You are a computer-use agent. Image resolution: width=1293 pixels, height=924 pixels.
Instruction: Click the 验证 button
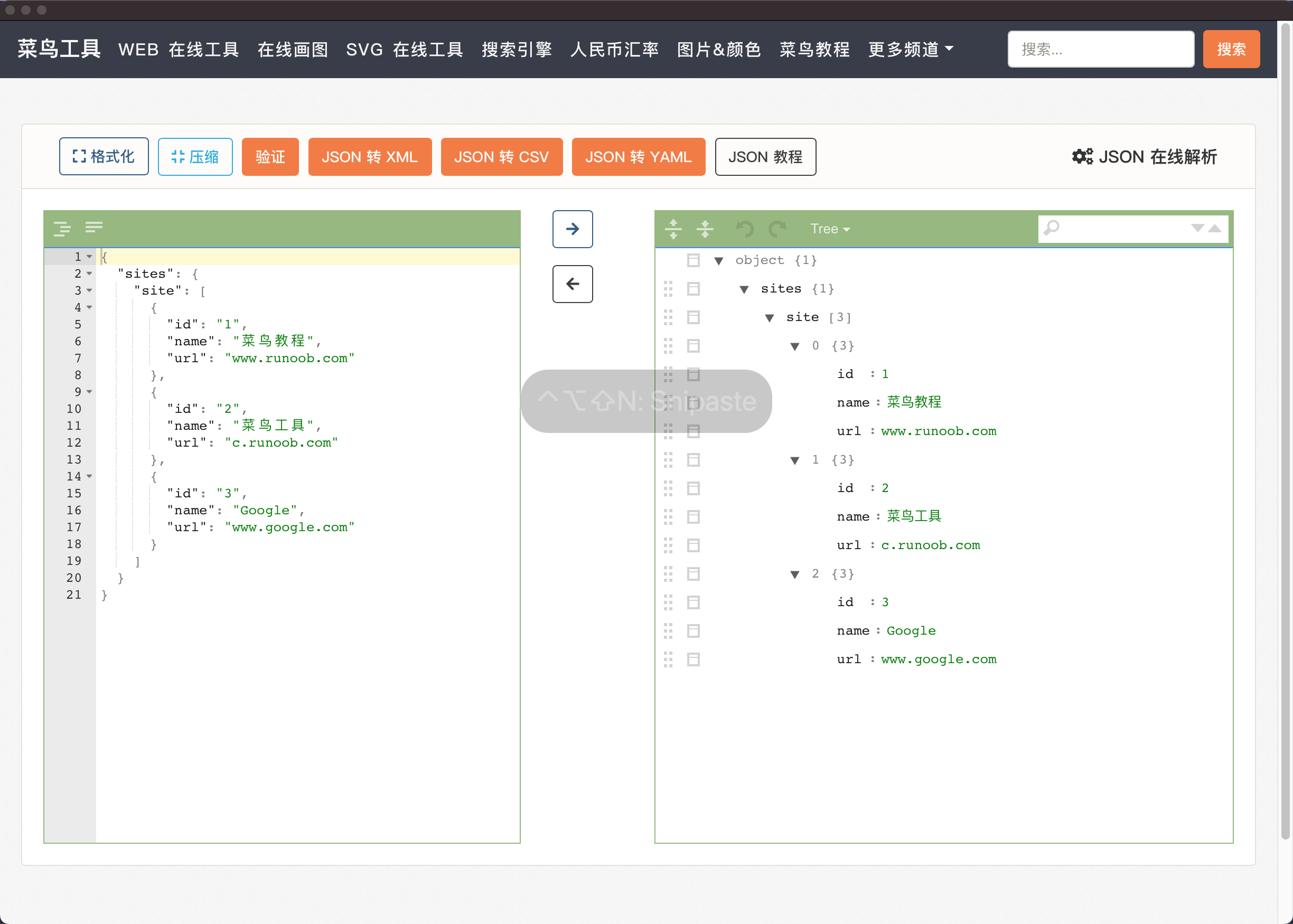click(270, 156)
